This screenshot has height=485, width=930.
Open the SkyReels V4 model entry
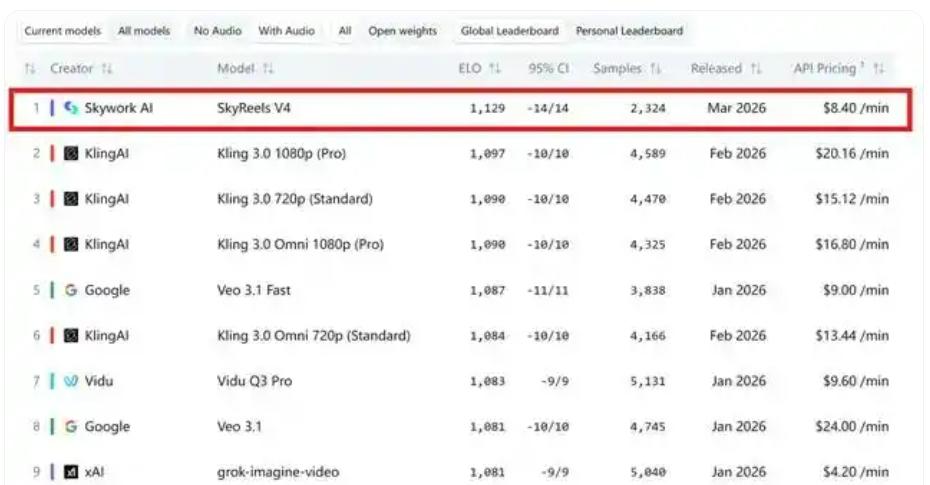click(x=254, y=108)
